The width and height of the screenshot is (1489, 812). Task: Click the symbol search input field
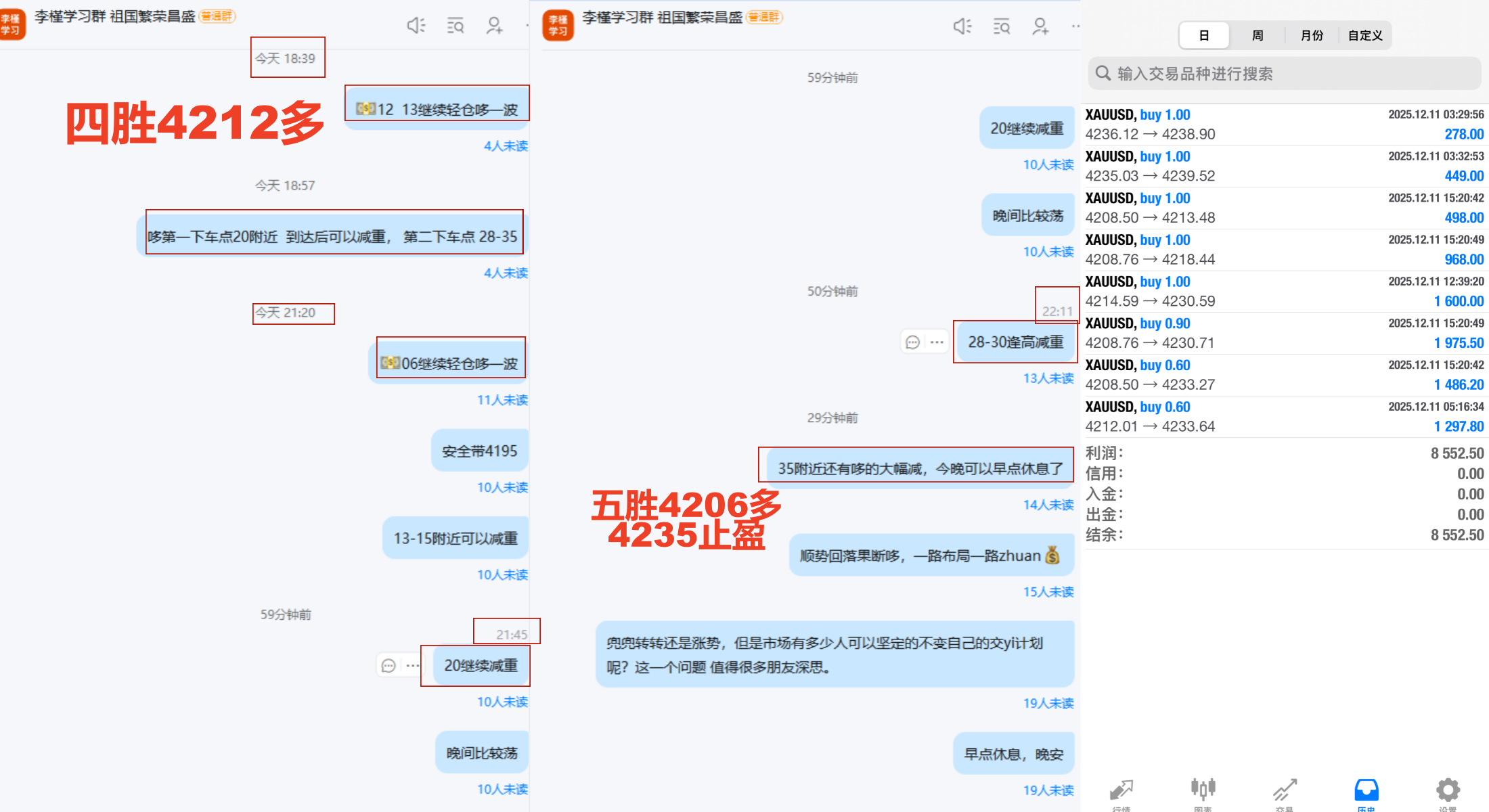point(1286,74)
